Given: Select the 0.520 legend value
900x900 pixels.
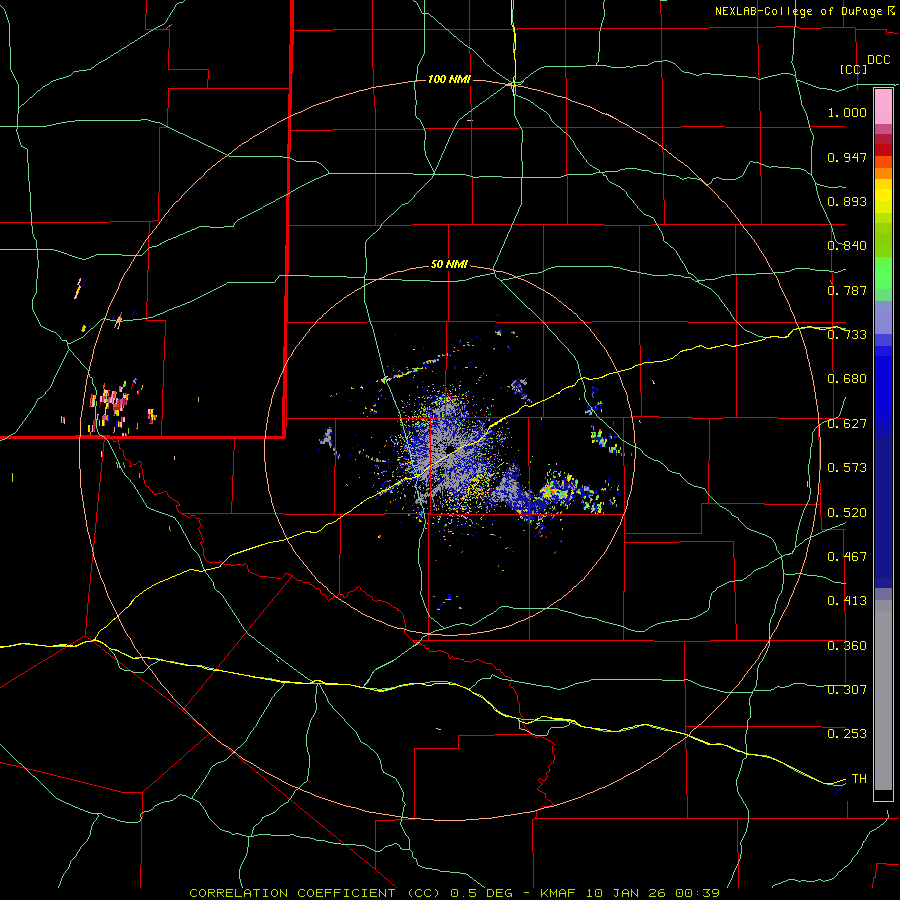Looking at the screenshot, I should coord(847,512).
